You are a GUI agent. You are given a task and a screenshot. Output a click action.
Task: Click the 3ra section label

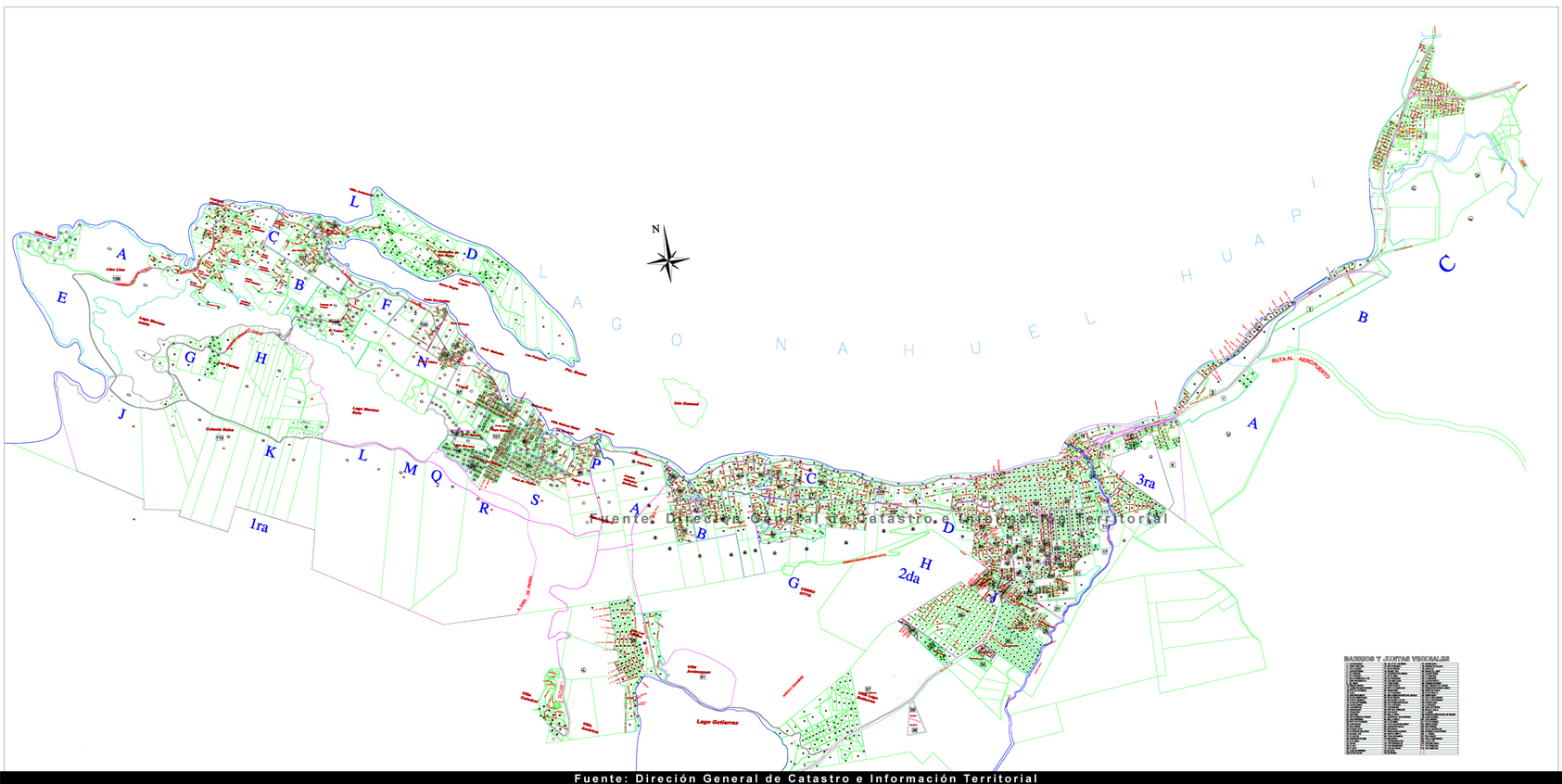1146,482
